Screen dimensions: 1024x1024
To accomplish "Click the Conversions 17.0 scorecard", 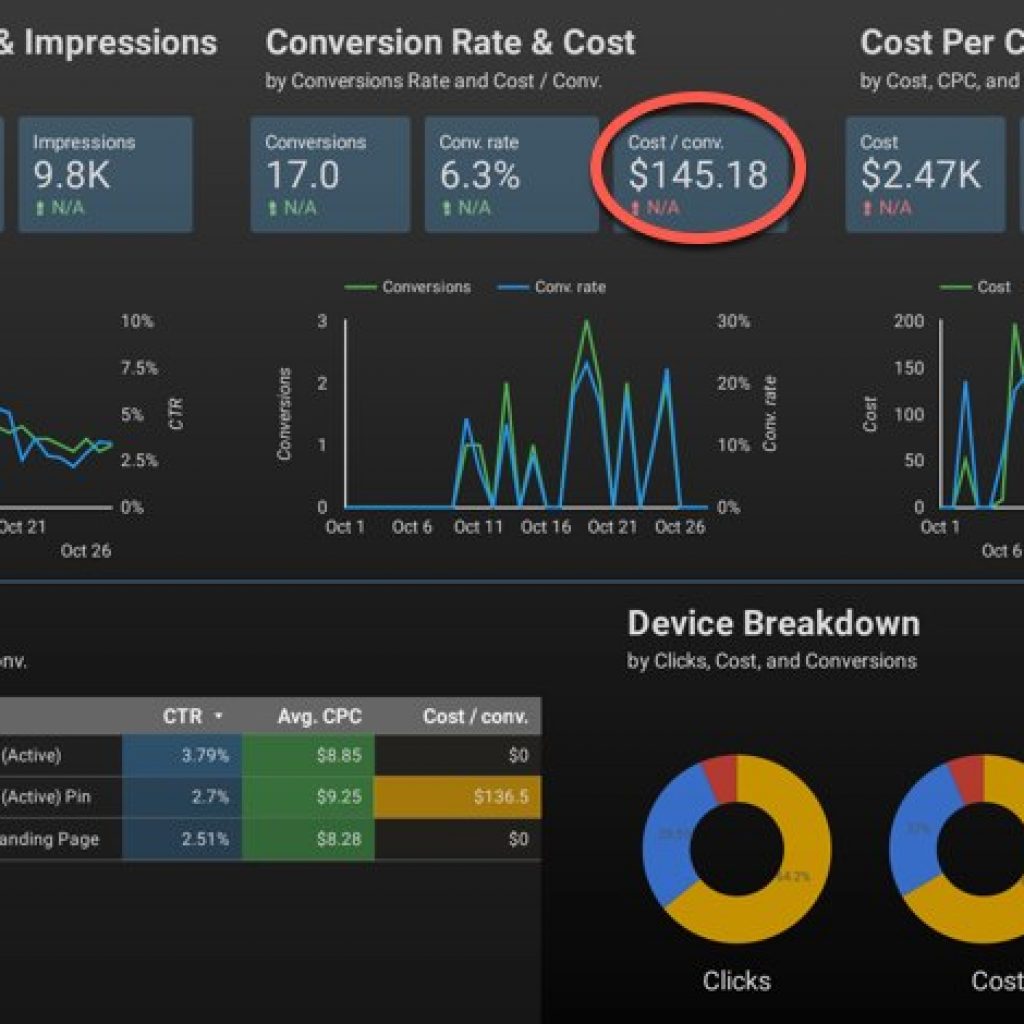I will [330, 174].
